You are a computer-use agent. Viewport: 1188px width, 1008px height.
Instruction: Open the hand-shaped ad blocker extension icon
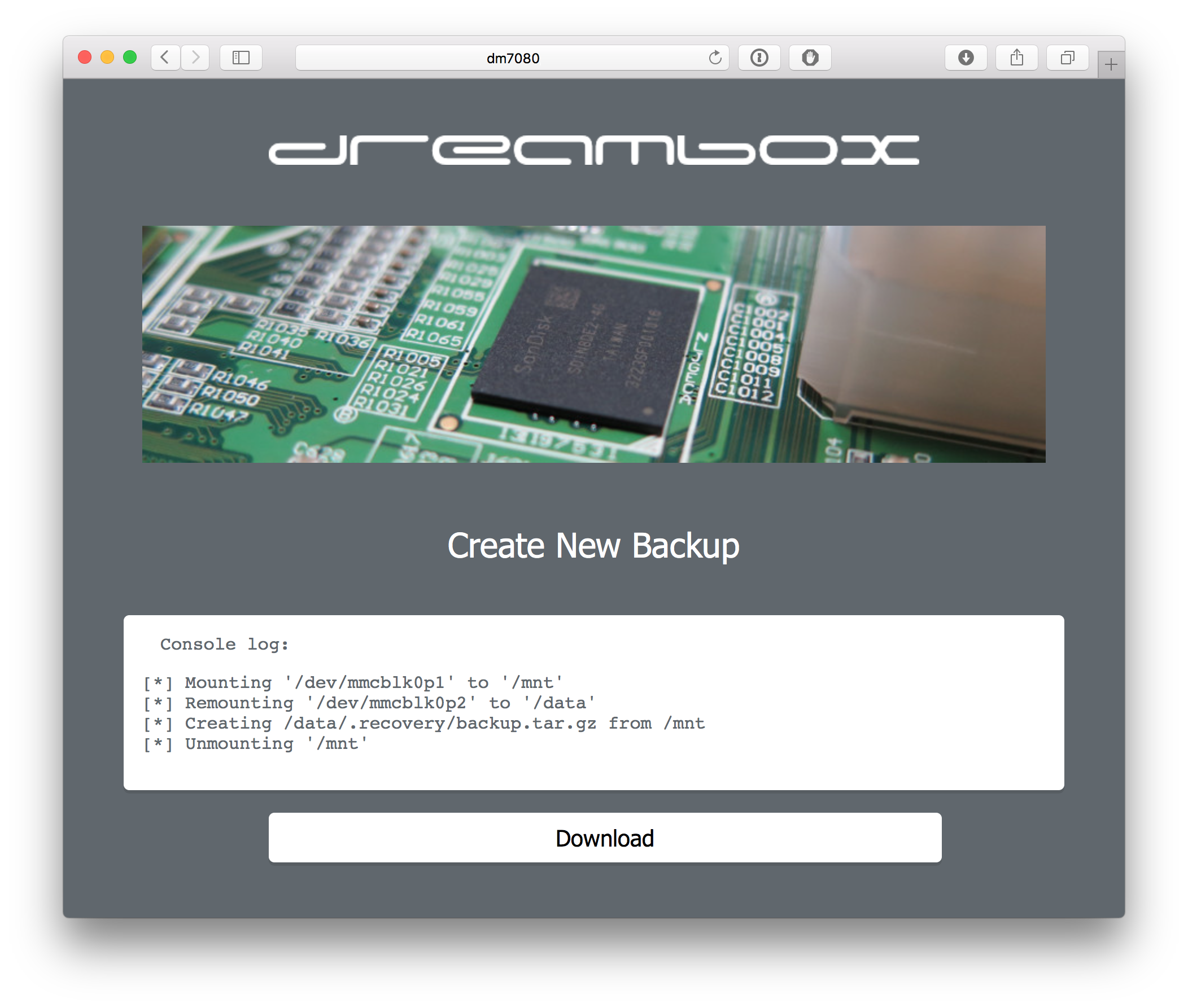point(810,58)
